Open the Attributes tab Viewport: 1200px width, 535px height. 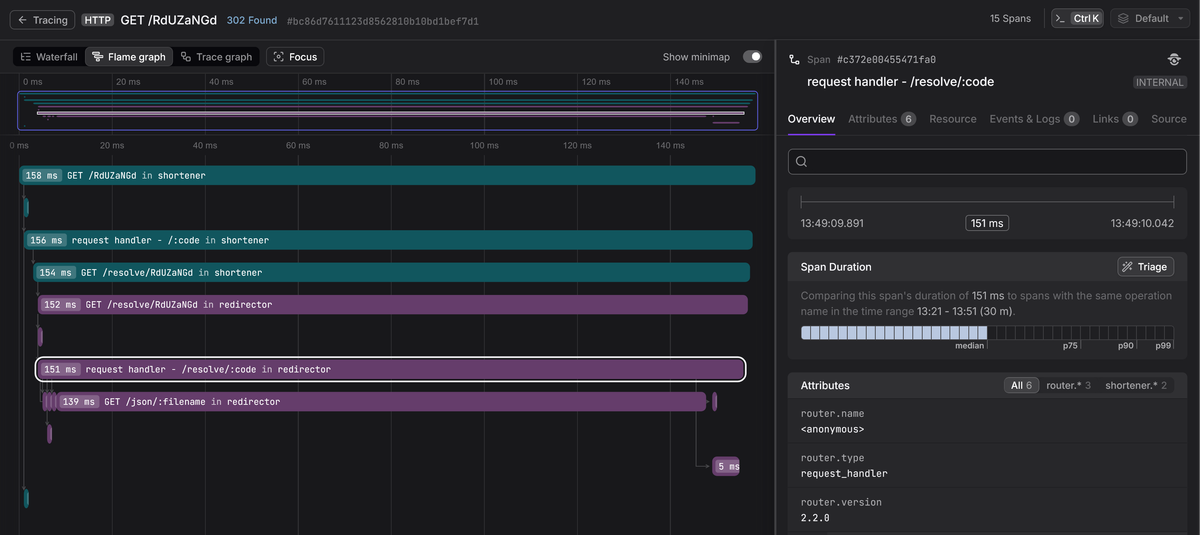click(x=881, y=119)
